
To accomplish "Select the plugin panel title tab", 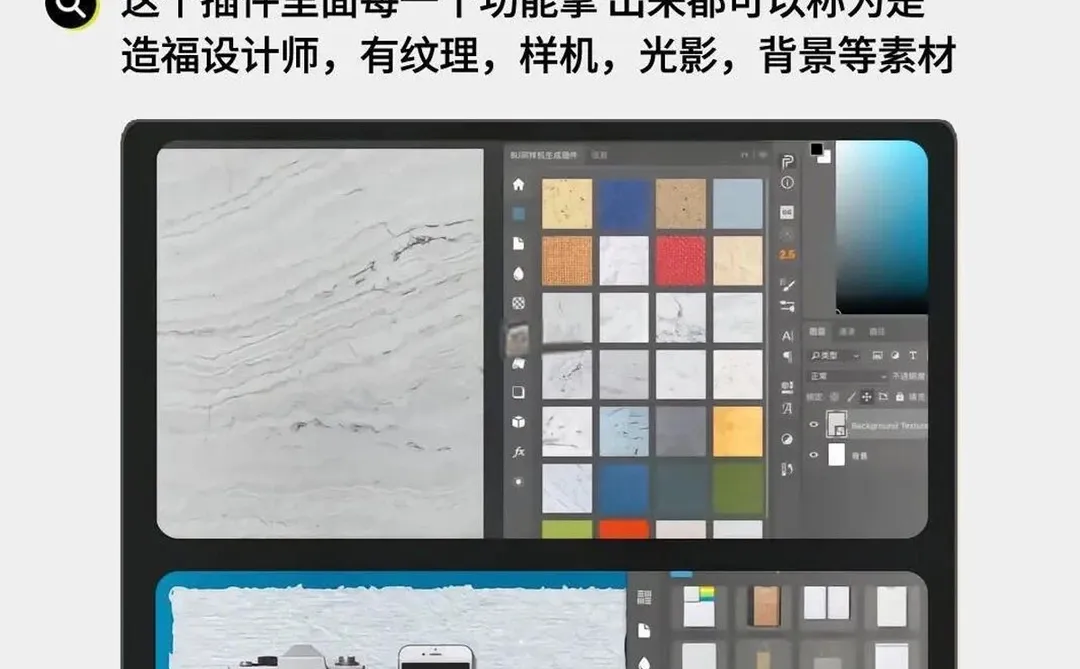I will [544, 155].
